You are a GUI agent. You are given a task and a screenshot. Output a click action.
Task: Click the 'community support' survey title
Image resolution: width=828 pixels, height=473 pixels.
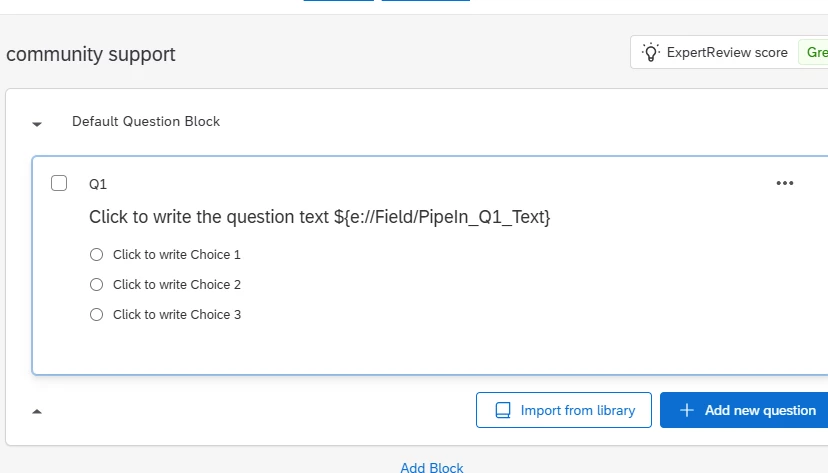point(90,54)
